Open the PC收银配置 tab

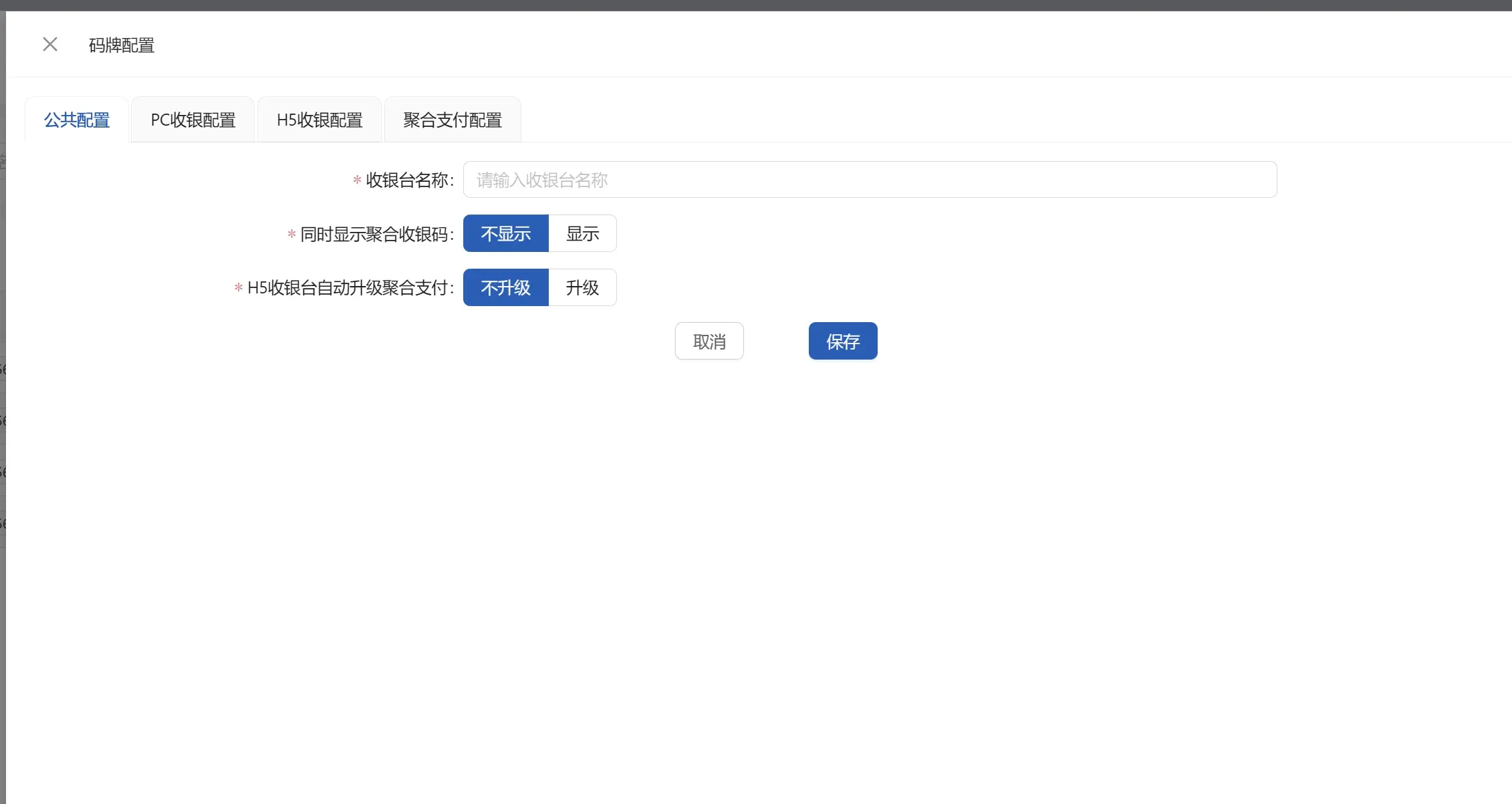click(x=193, y=120)
